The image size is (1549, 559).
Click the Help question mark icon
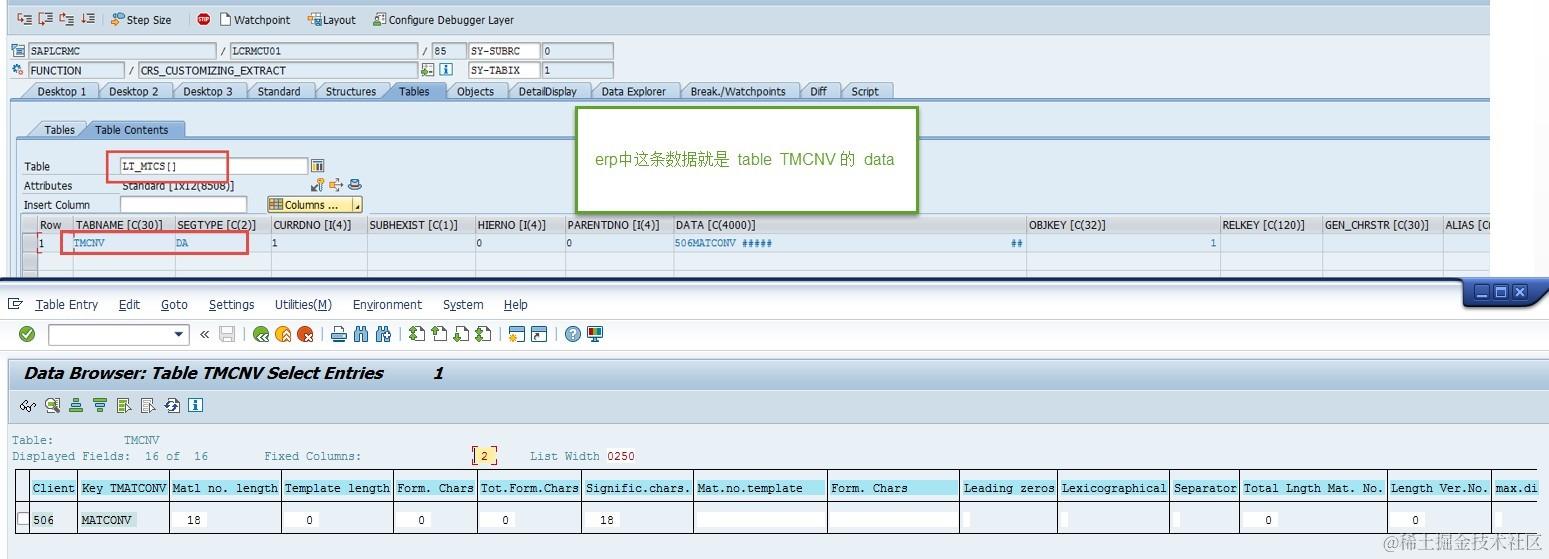tap(572, 334)
